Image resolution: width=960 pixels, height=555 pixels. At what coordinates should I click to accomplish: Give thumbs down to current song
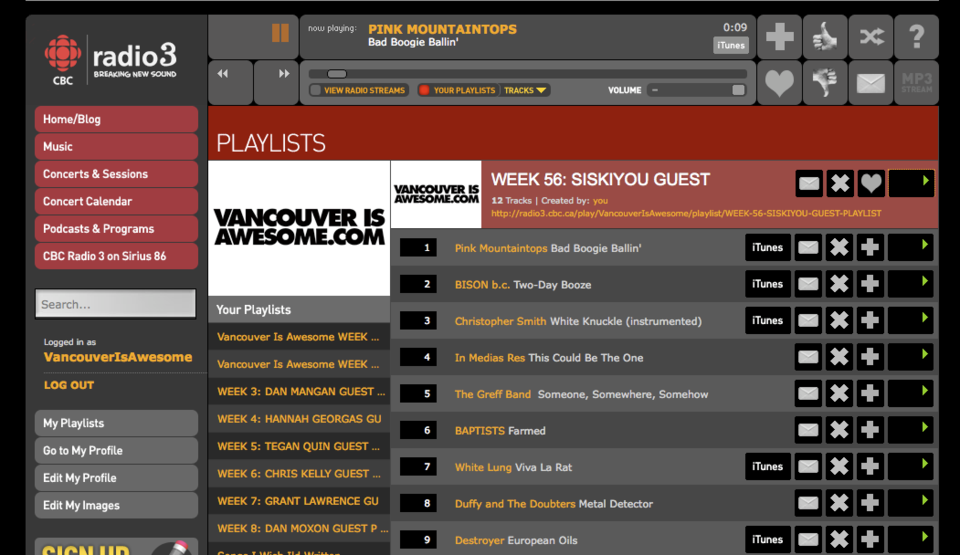pos(825,82)
